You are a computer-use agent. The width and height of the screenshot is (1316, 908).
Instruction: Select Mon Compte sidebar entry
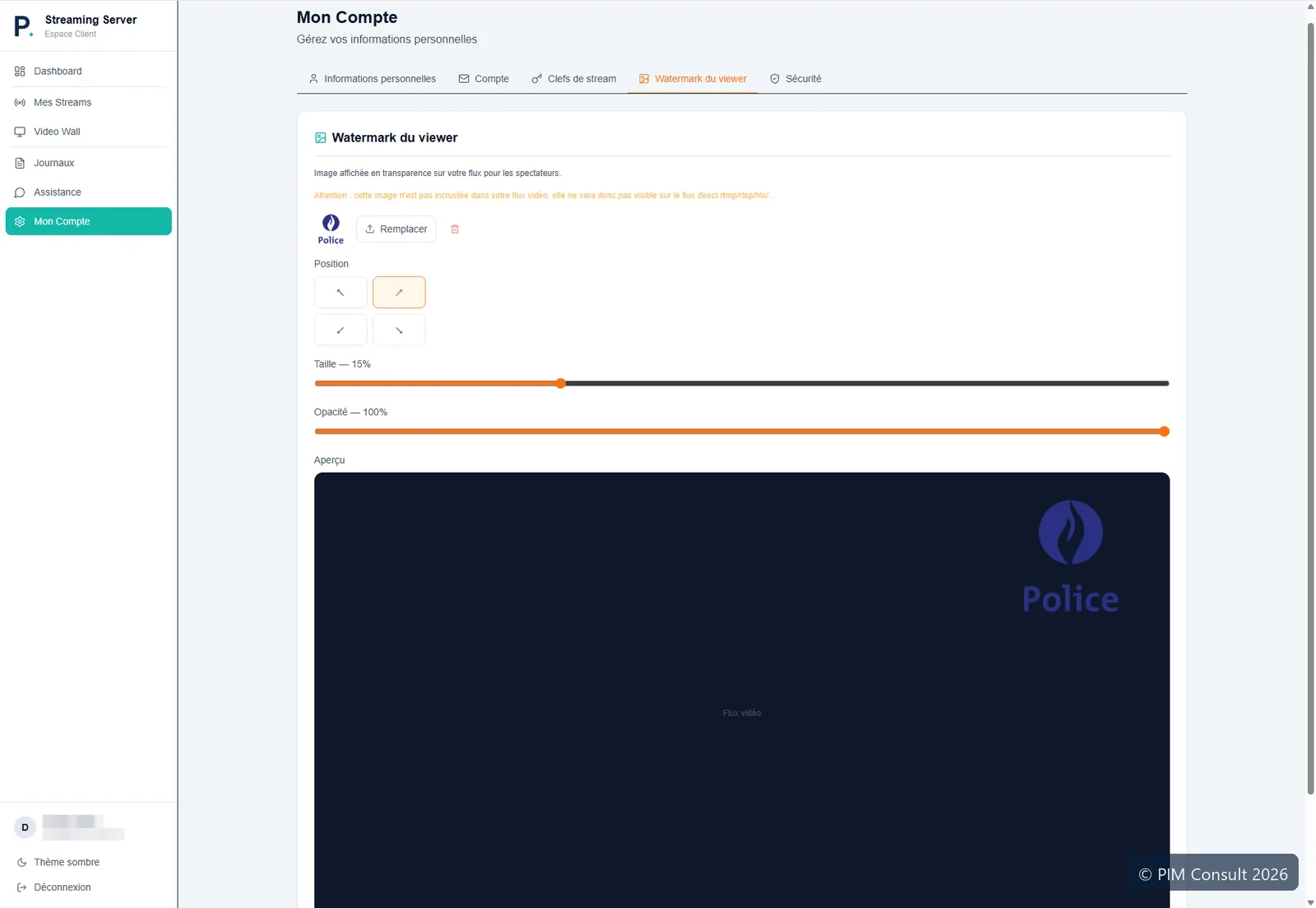pyautogui.click(x=88, y=221)
